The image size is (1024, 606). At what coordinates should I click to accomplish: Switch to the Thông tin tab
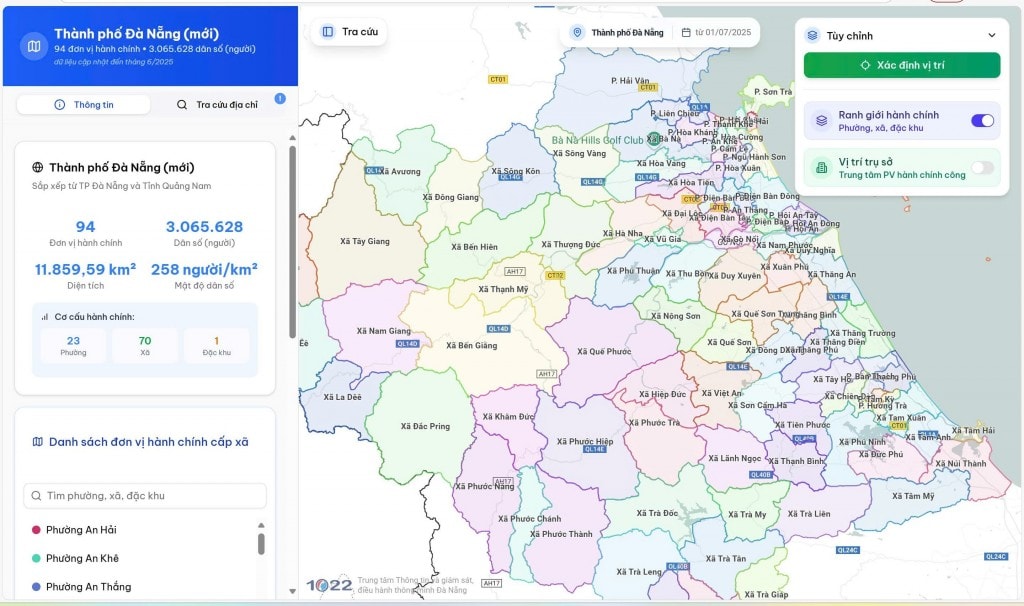pyautogui.click(x=84, y=104)
